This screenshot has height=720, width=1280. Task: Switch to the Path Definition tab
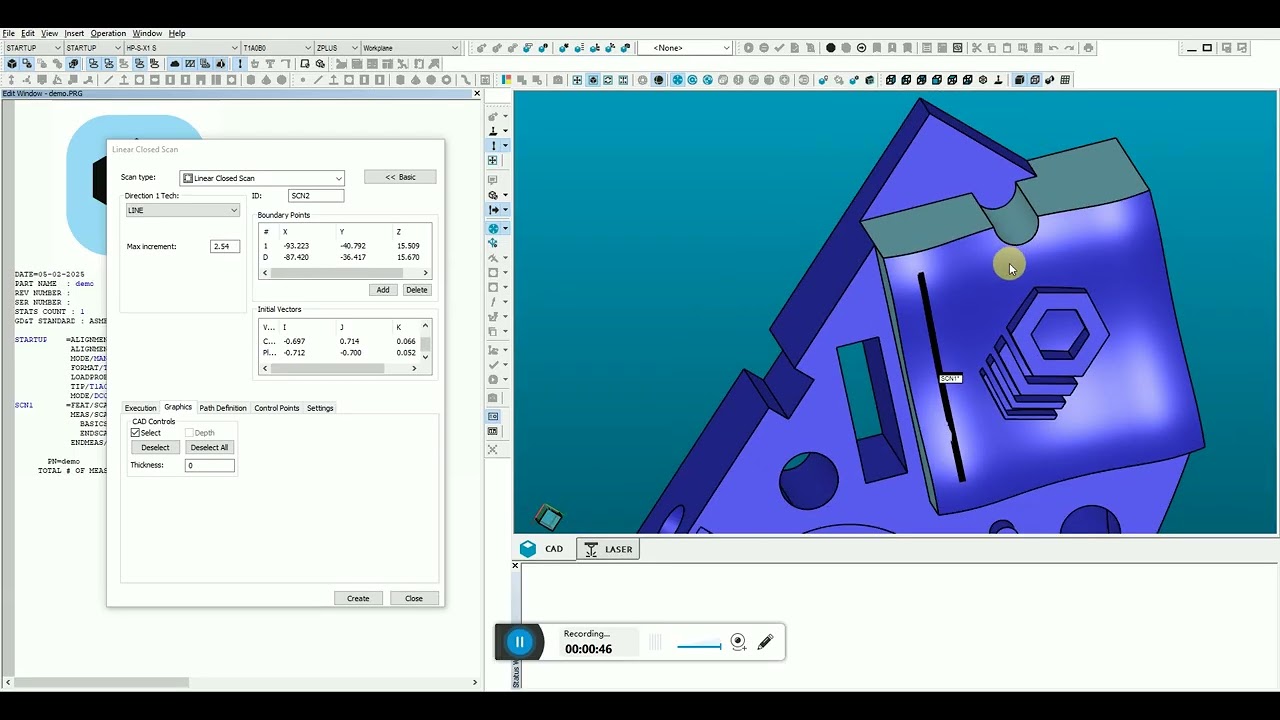point(222,408)
